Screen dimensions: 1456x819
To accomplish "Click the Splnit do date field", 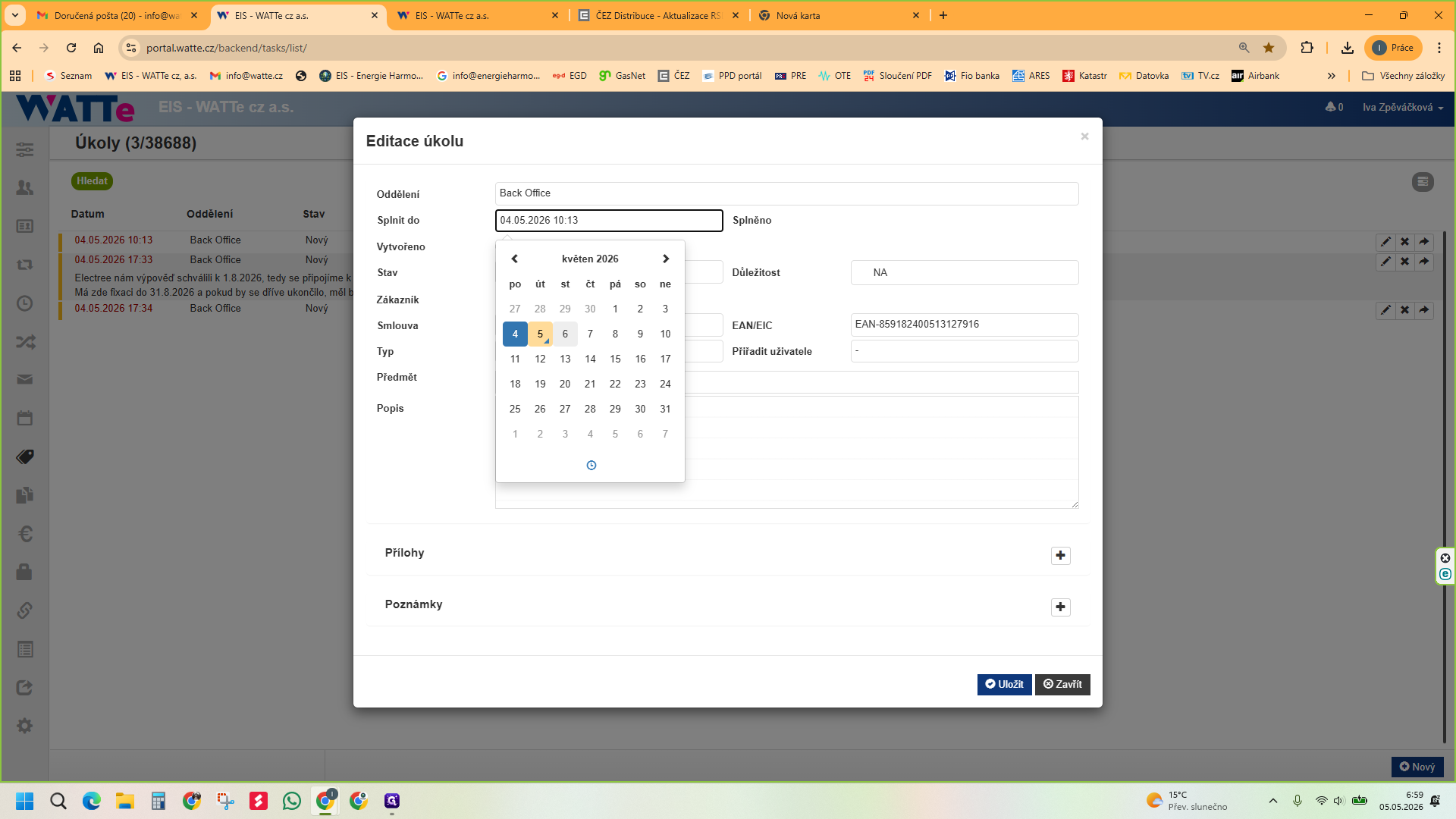I will pos(609,221).
